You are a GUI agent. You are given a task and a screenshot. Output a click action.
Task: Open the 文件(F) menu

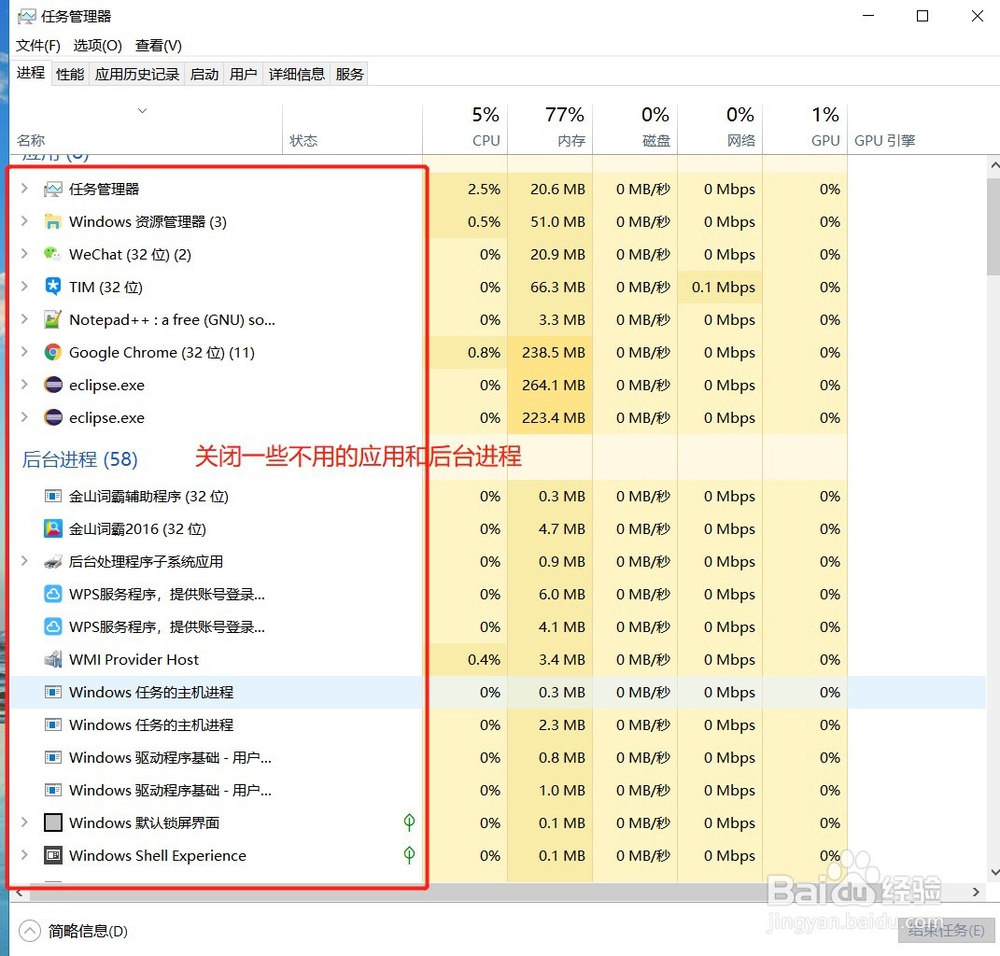(38, 46)
